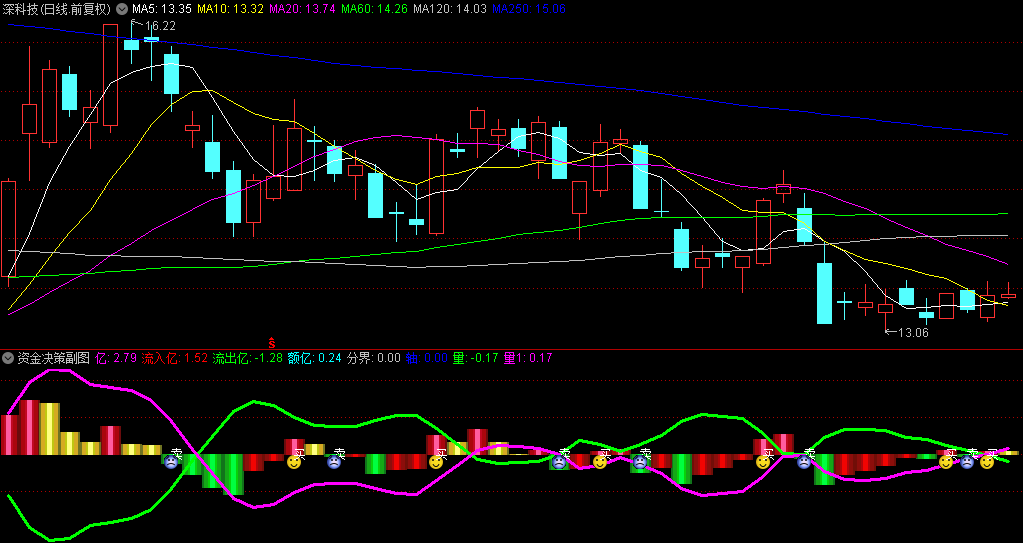Click the MA120: 14.03 label

(x=450, y=9)
